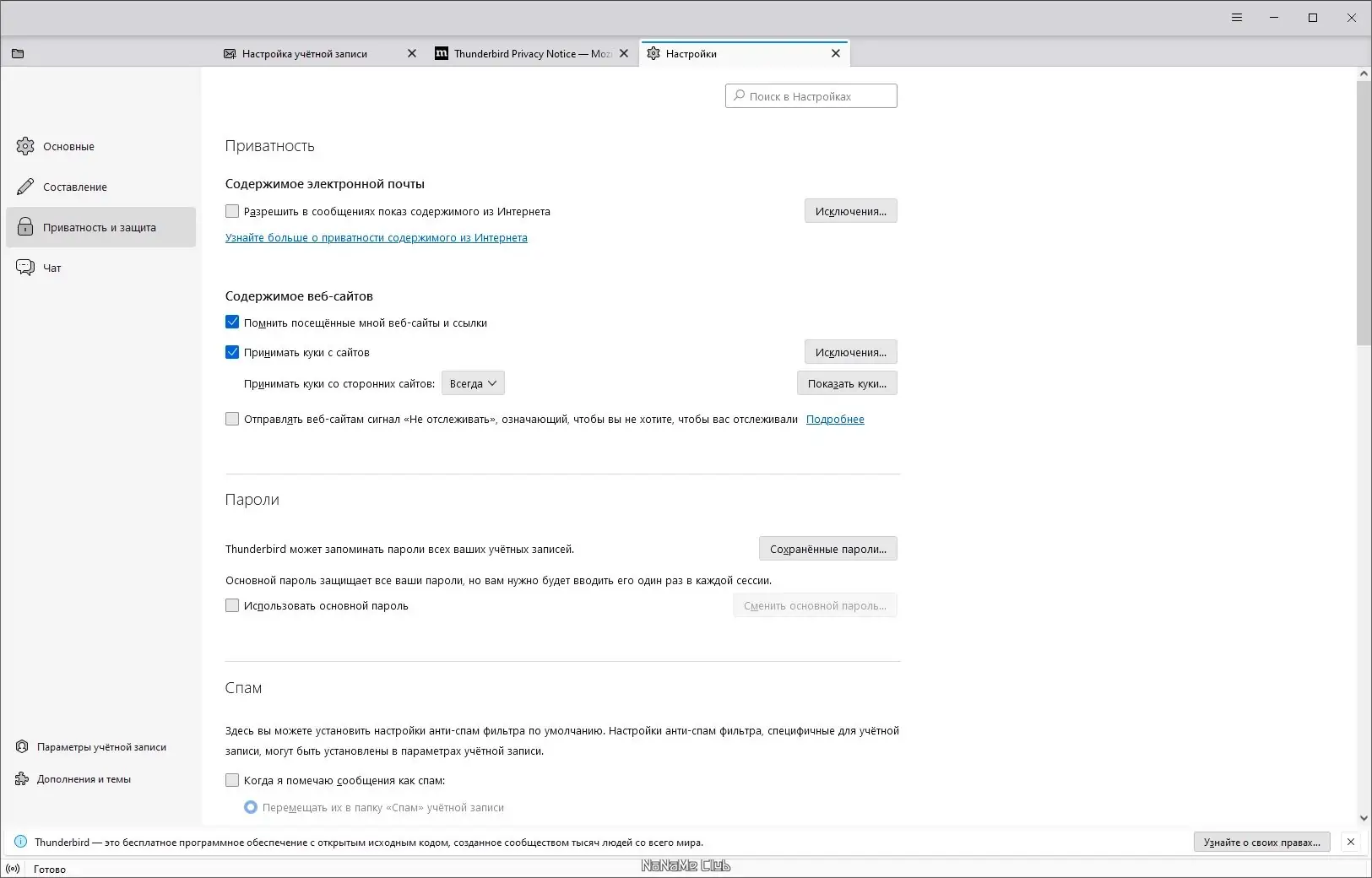Click the vertical scrollbar thumb

[x=1364, y=214]
